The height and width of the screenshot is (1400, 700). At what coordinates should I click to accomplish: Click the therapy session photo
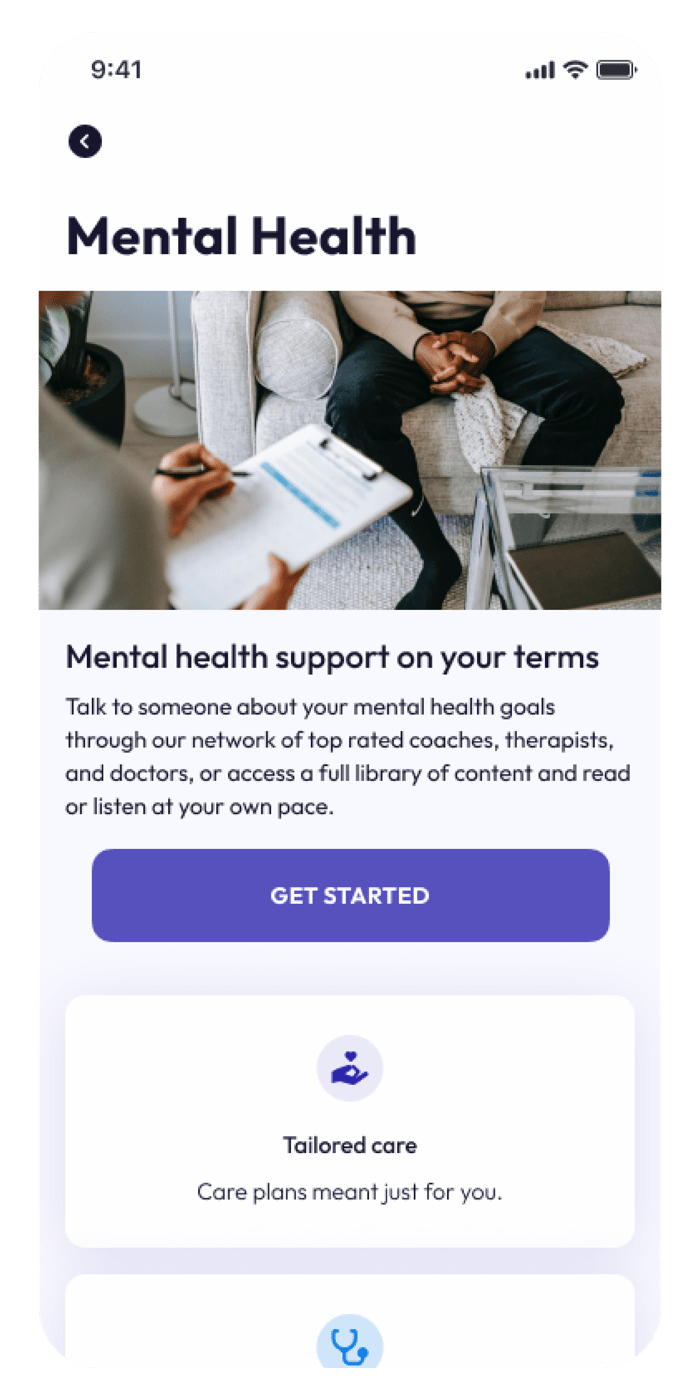(350, 450)
